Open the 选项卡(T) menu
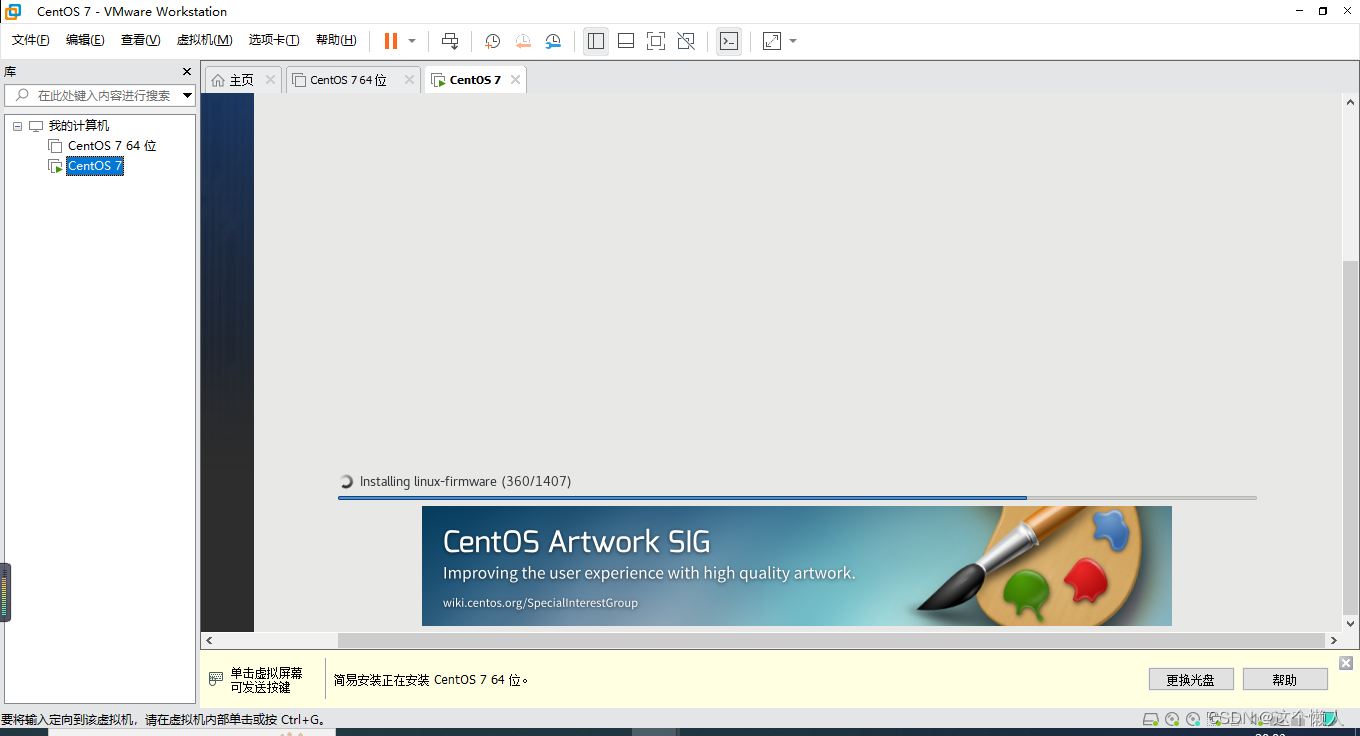This screenshot has width=1360, height=736. 274,40
